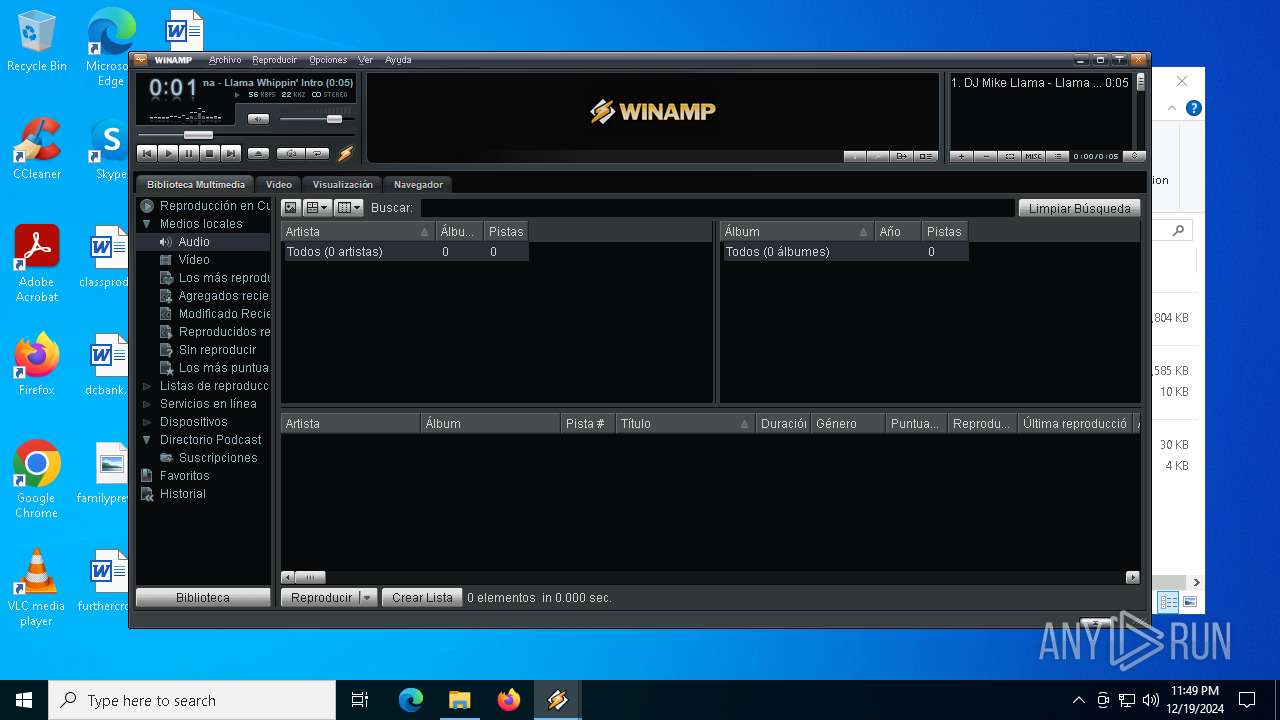The width and height of the screenshot is (1280, 720).
Task: Expand the Listas de reproducción node
Action: click(x=147, y=386)
